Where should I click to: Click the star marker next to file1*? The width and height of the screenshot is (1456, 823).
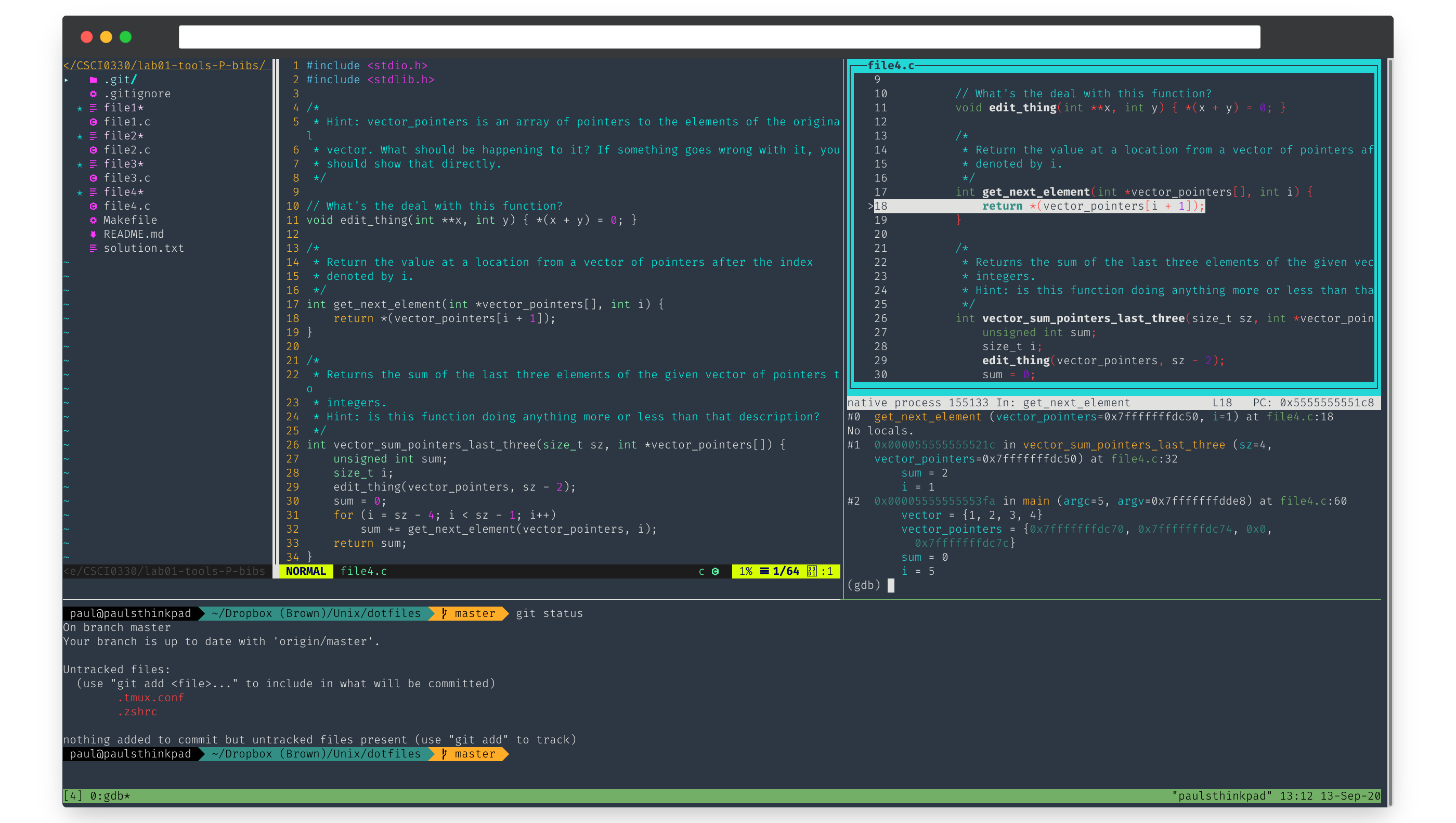click(x=80, y=109)
